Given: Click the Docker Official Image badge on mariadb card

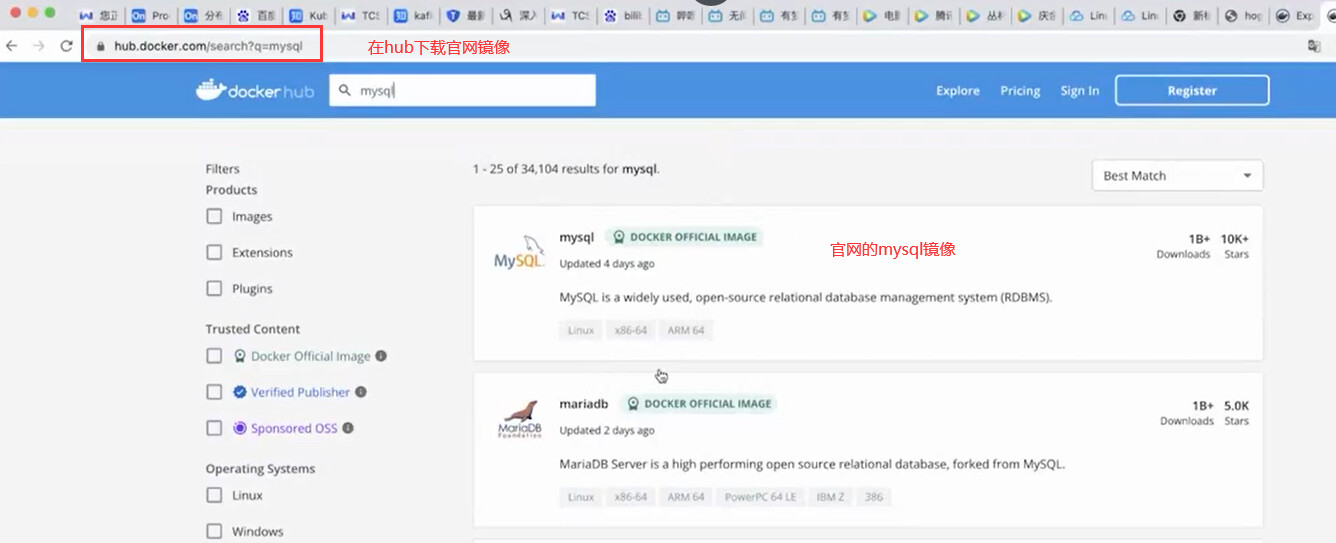Looking at the screenshot, I should (698, 404).
